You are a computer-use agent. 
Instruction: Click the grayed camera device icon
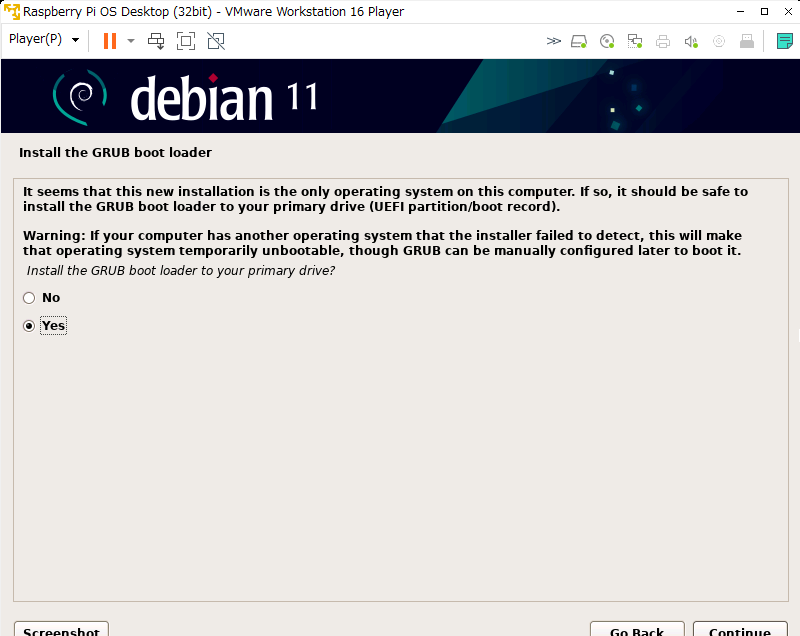tap(719, 41)
